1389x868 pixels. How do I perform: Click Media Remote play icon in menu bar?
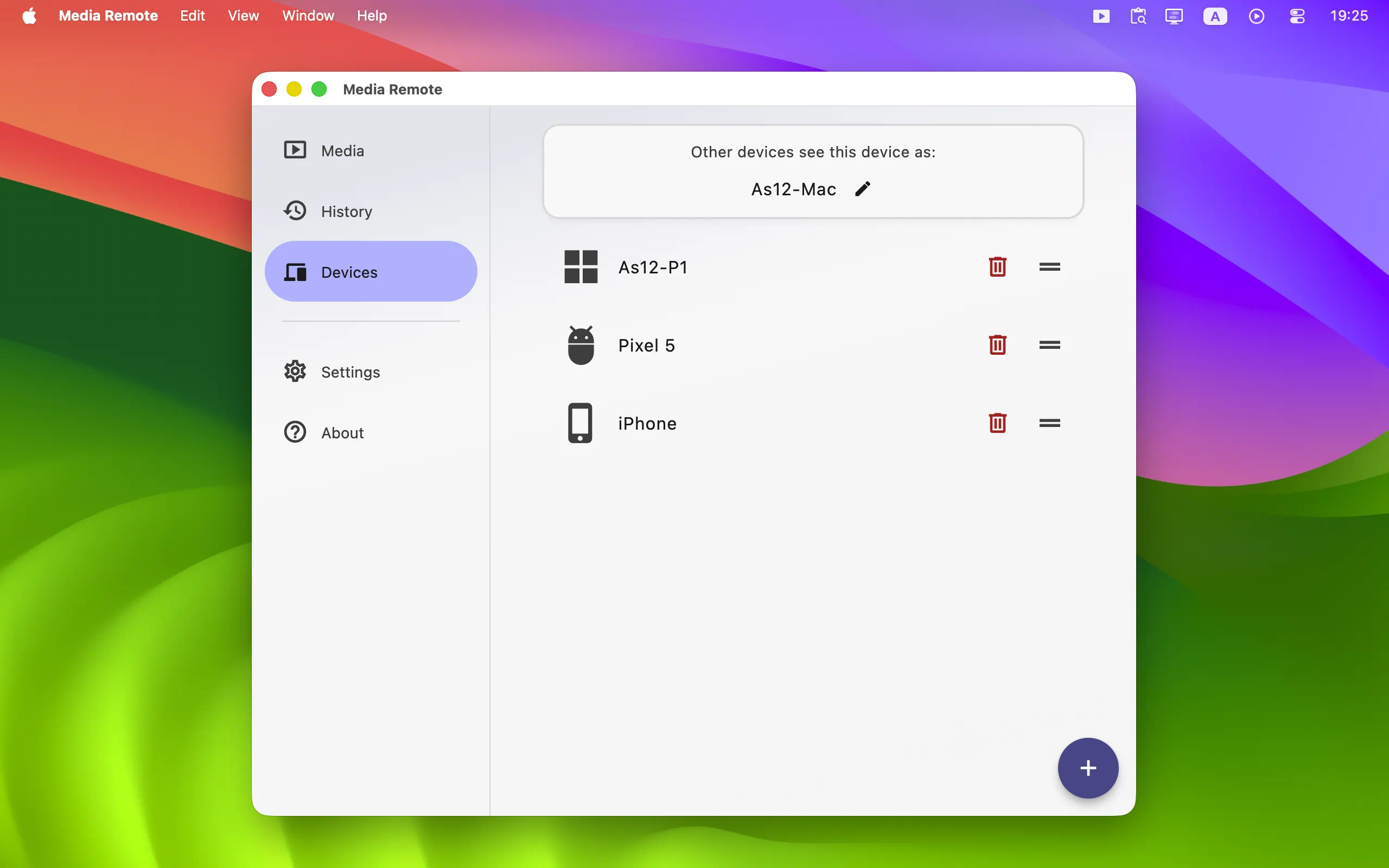[x=1101, y=16]
